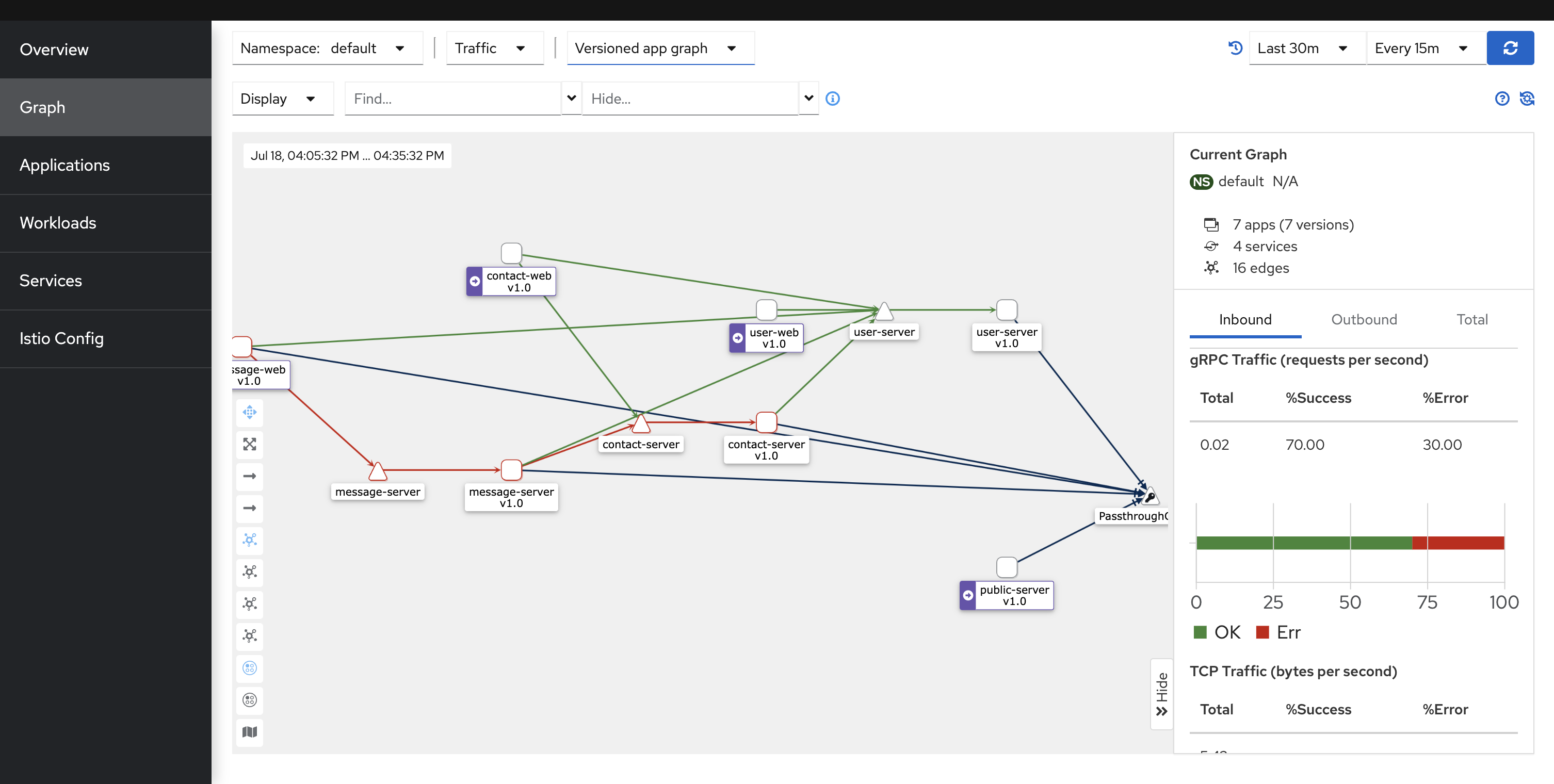Viewport: 1554px width, 784px height.
Task: Expand the Find presets chevron
Action: click(x=571, y=99)
